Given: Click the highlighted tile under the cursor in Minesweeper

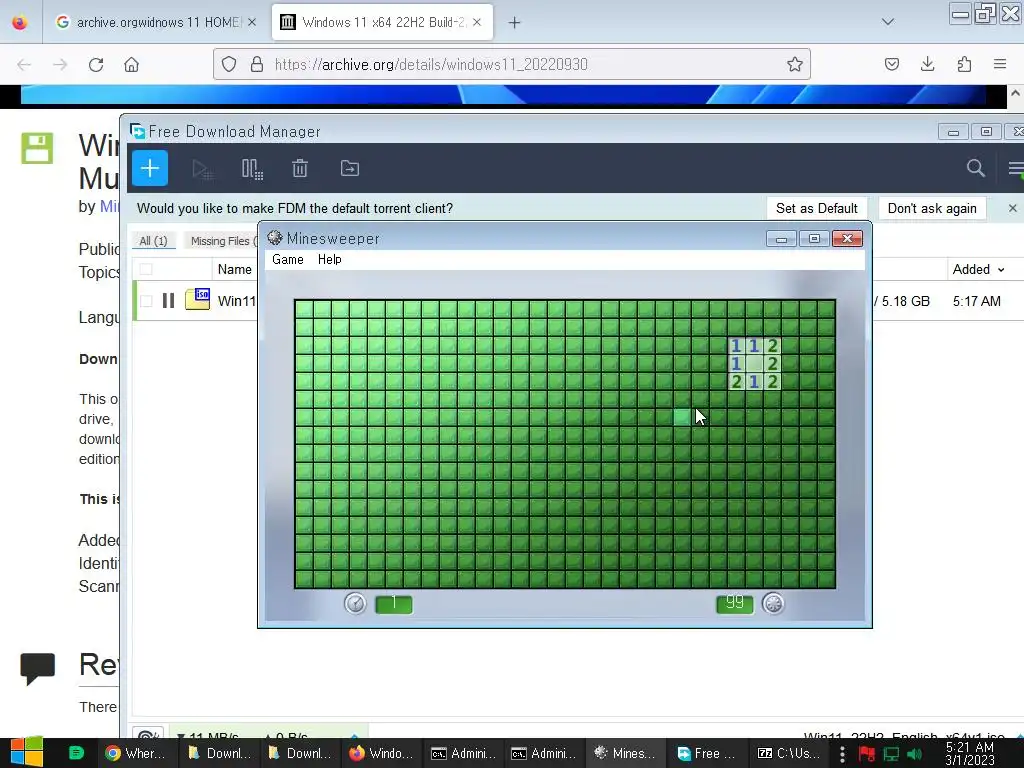Looking at the screenshot, I should pyautogui.click(x=682, y=417).
